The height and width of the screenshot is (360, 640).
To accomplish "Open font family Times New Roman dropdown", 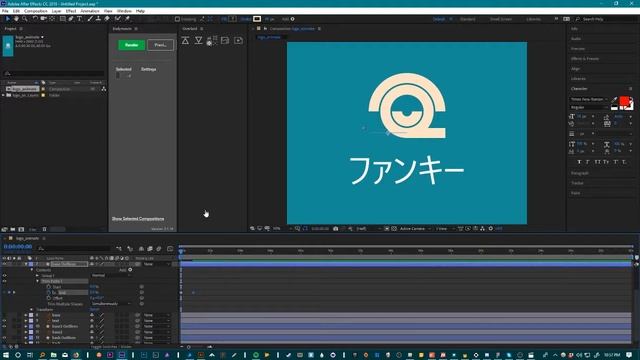I will pos(589,99).
